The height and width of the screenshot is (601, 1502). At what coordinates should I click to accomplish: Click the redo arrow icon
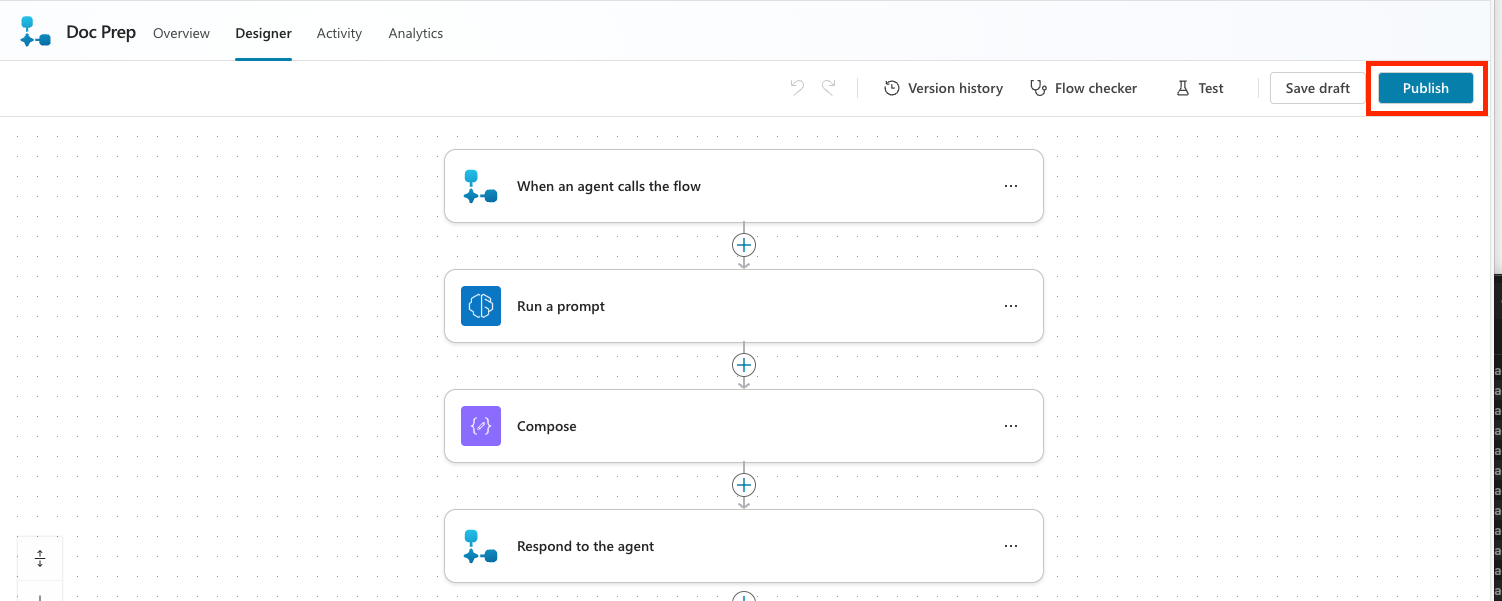(x=829, y=88)
